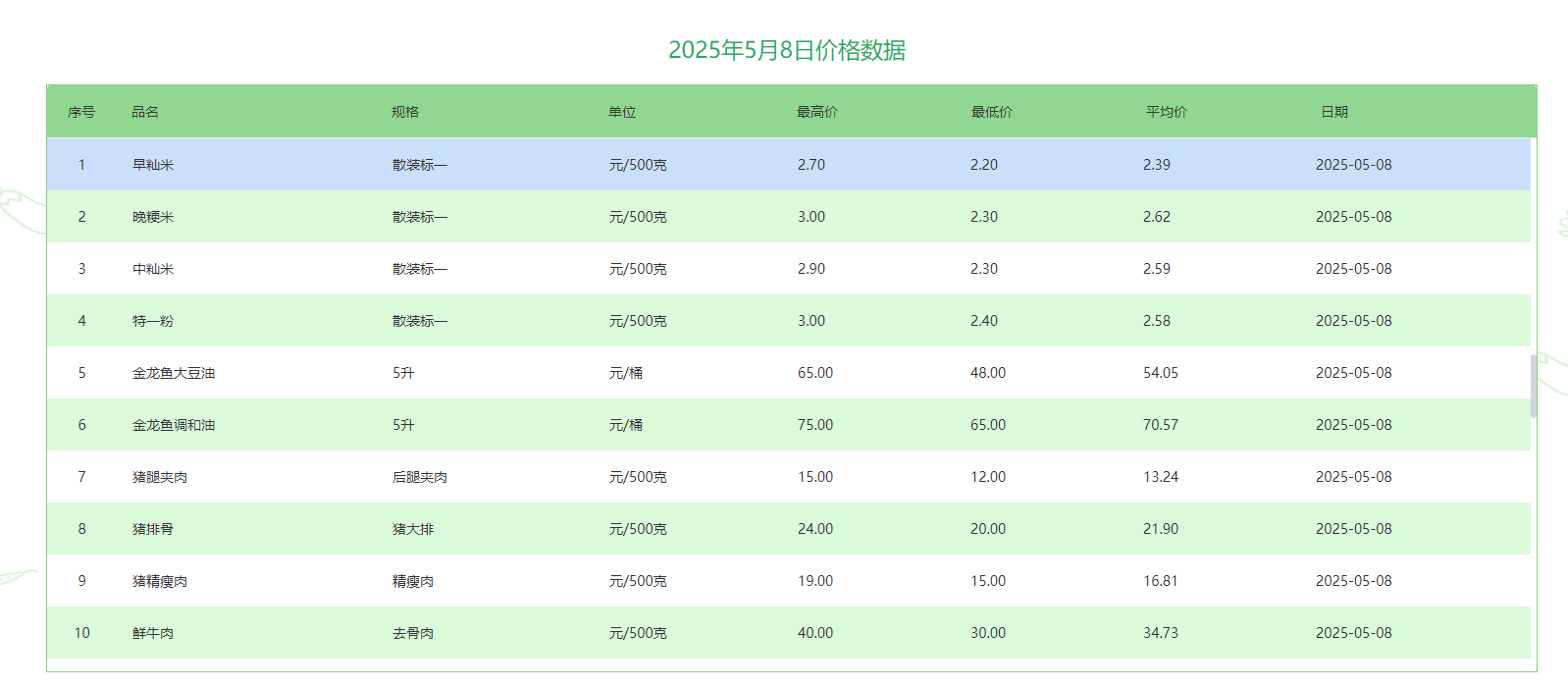Click the 金龙鱼调和油 product name
This screenshot has width=1568, height=689.
[x=174, y=425]
